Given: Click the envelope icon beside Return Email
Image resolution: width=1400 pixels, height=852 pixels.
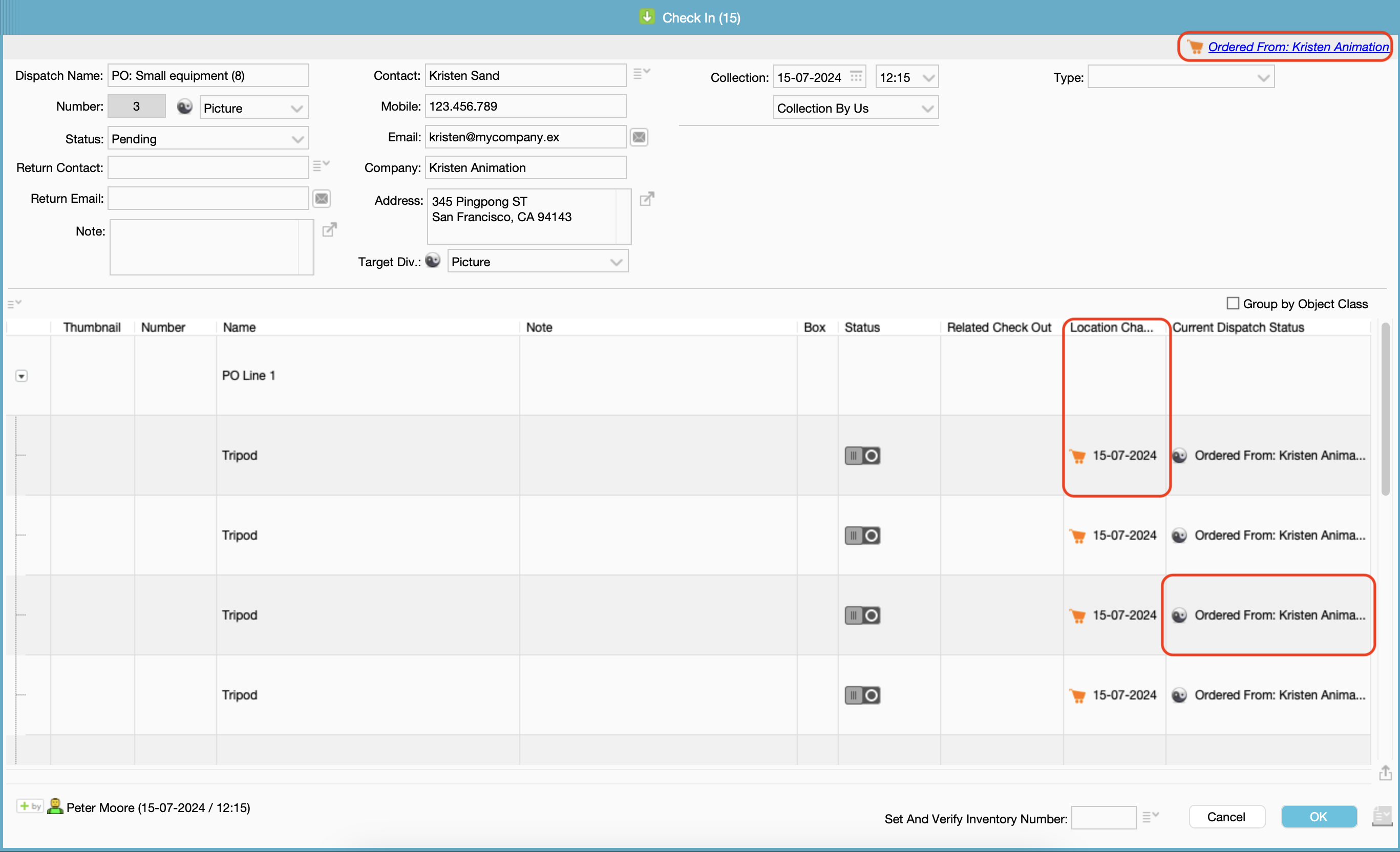Looking at the screenshot, I should point(322,199).
